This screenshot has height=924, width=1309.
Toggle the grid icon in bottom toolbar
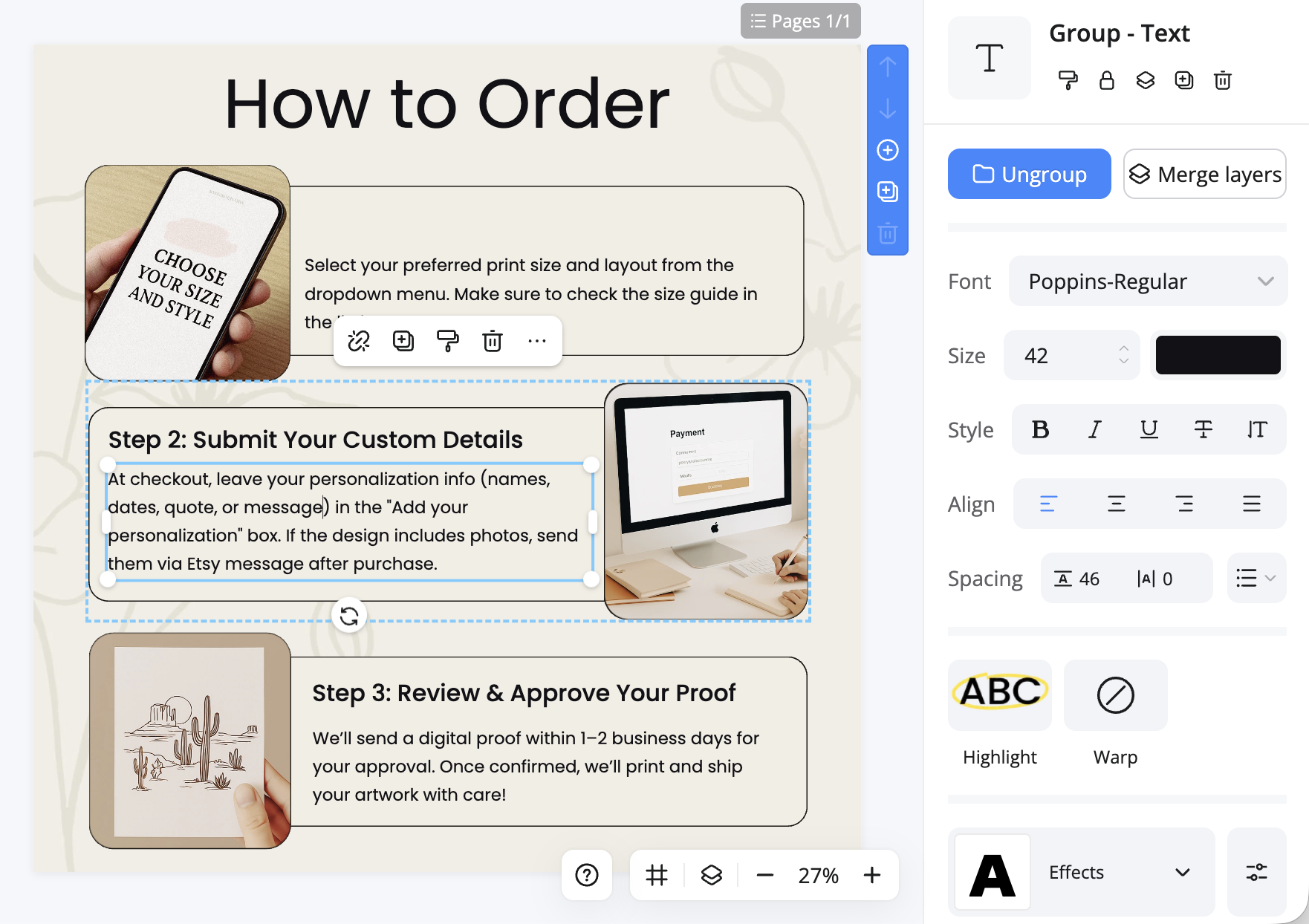pos(657,875)
